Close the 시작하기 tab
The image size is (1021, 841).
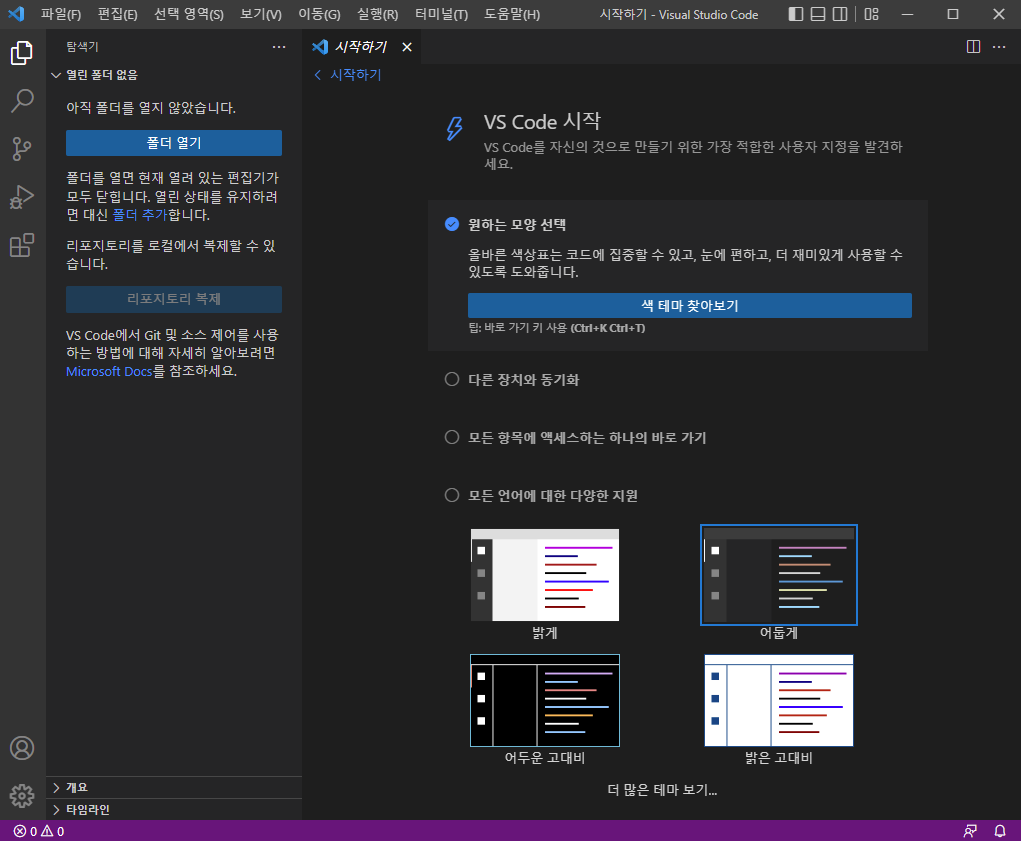pos(407,47)
